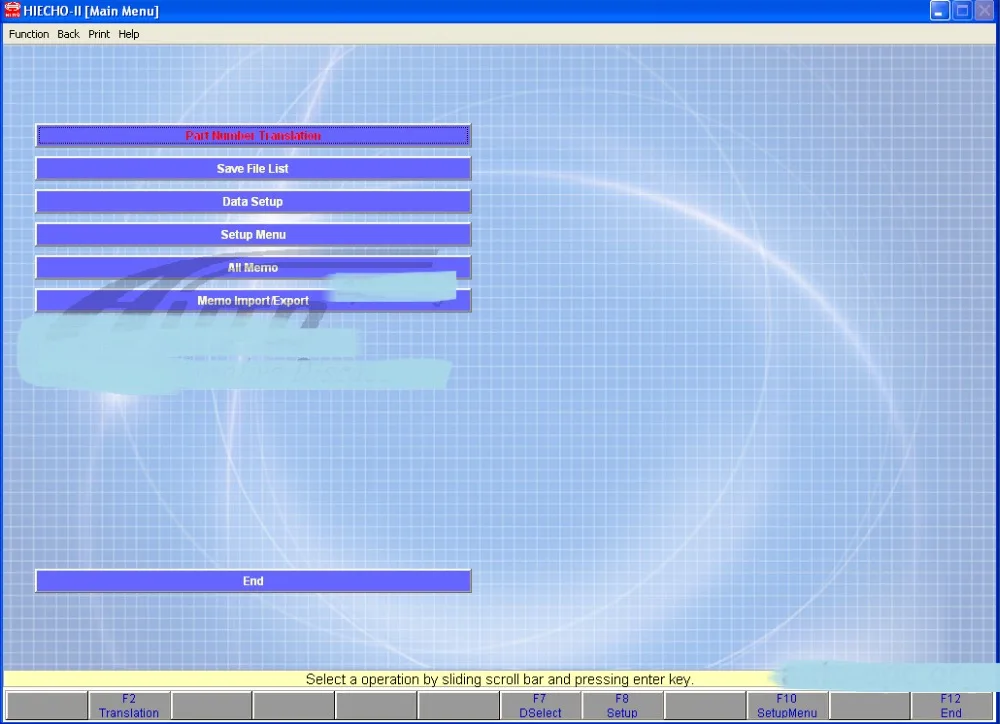Close the HIECHO-II window
The height and width of the screenshot is (724, 1000).
[984, 11]
